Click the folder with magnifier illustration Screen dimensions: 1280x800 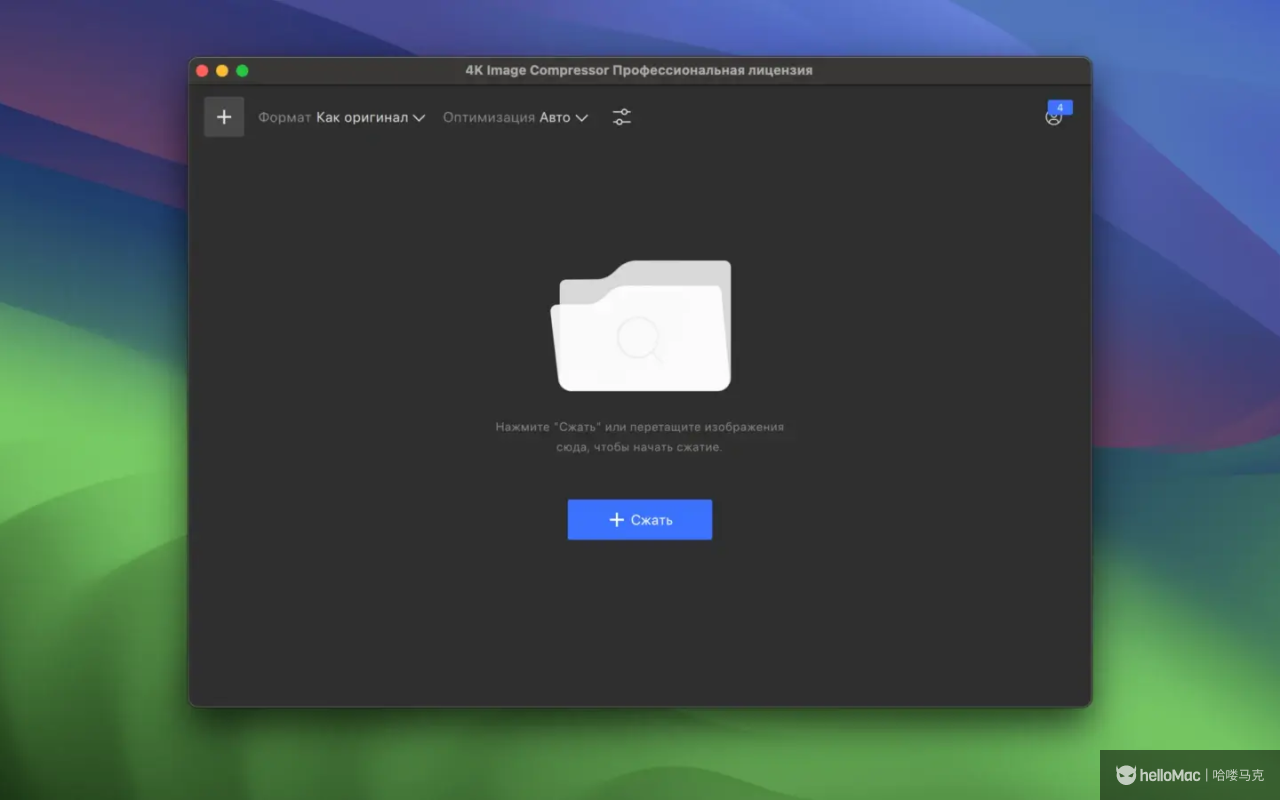(641, 326)
